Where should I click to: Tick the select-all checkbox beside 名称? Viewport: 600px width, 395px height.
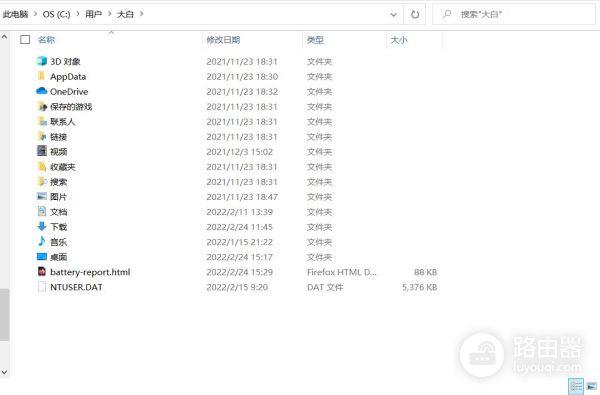[x=25, y=39]
